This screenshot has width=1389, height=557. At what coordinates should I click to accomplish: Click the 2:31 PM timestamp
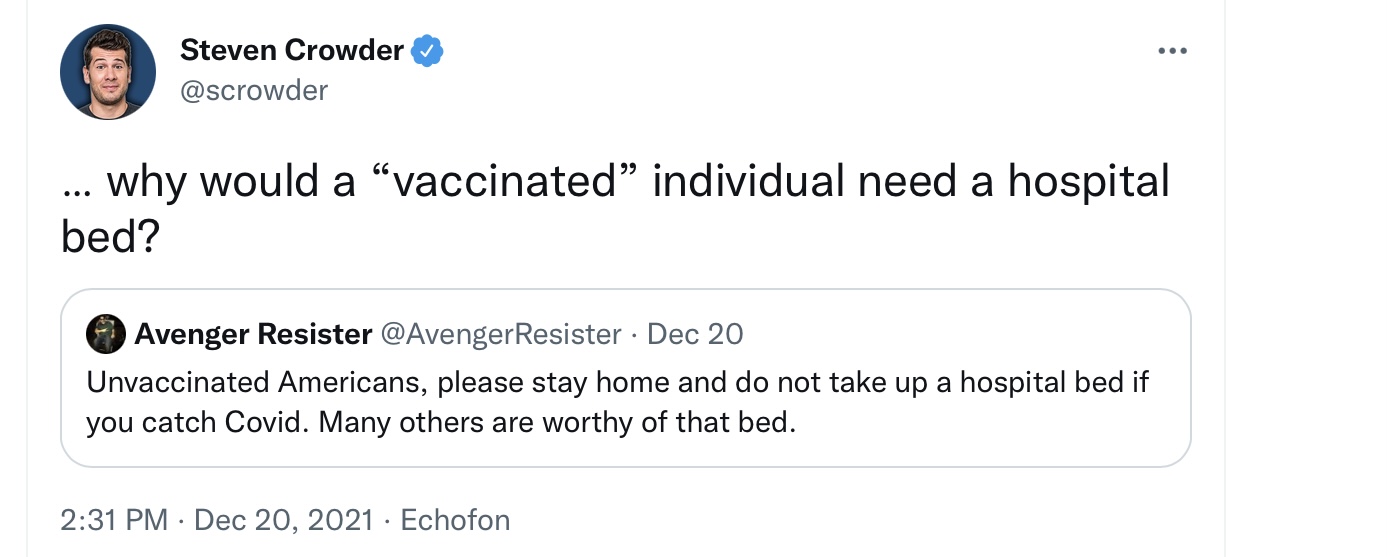pos(113,520)
